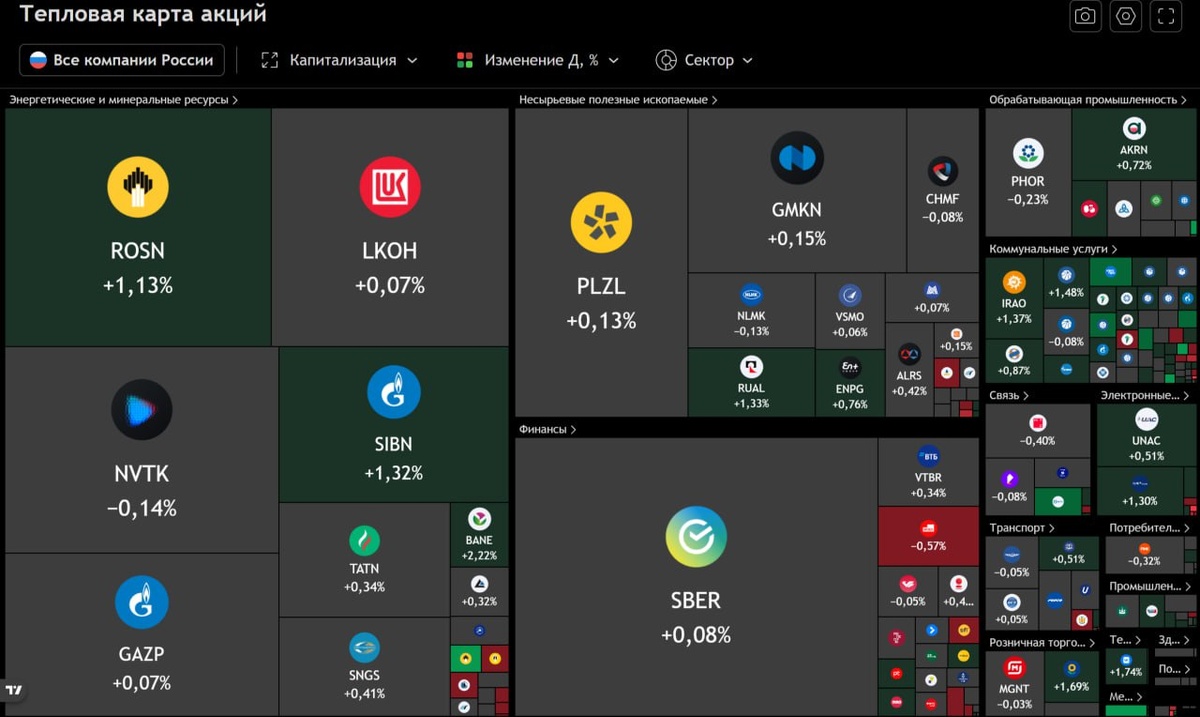Select the RUAL Rusal tile
This screenshot has width=1200, height=717.
[x=751, y=383]
